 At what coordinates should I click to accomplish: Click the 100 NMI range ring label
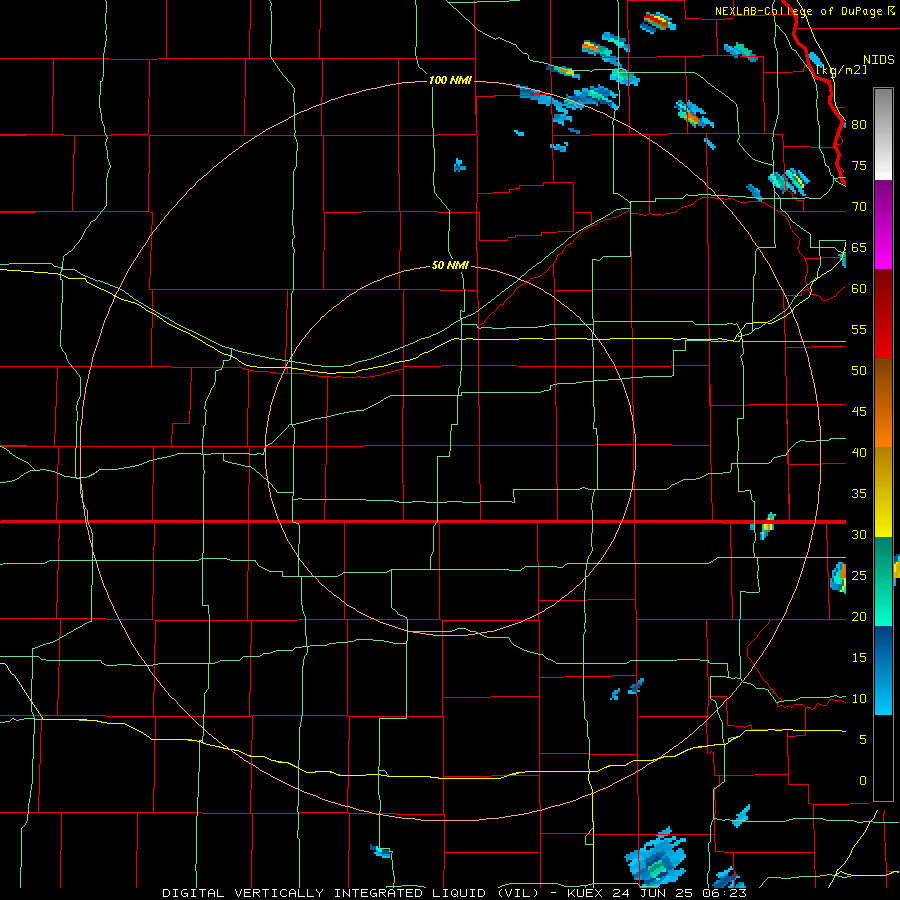click(450, 80)
